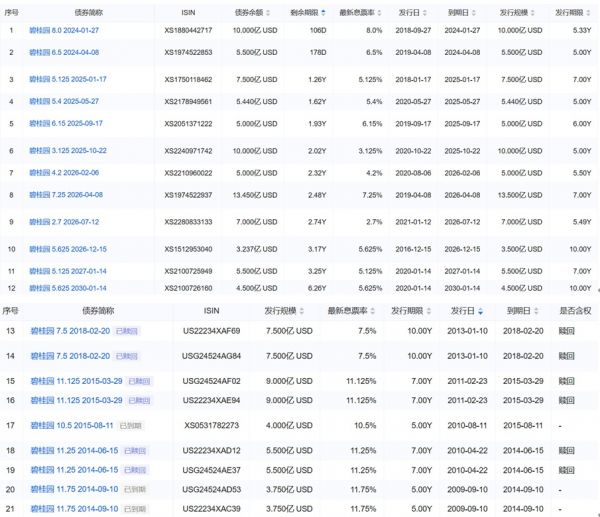This screenshot has height=517, width=600.
Task: Click the 是否含权 column header
Action: 575,311
